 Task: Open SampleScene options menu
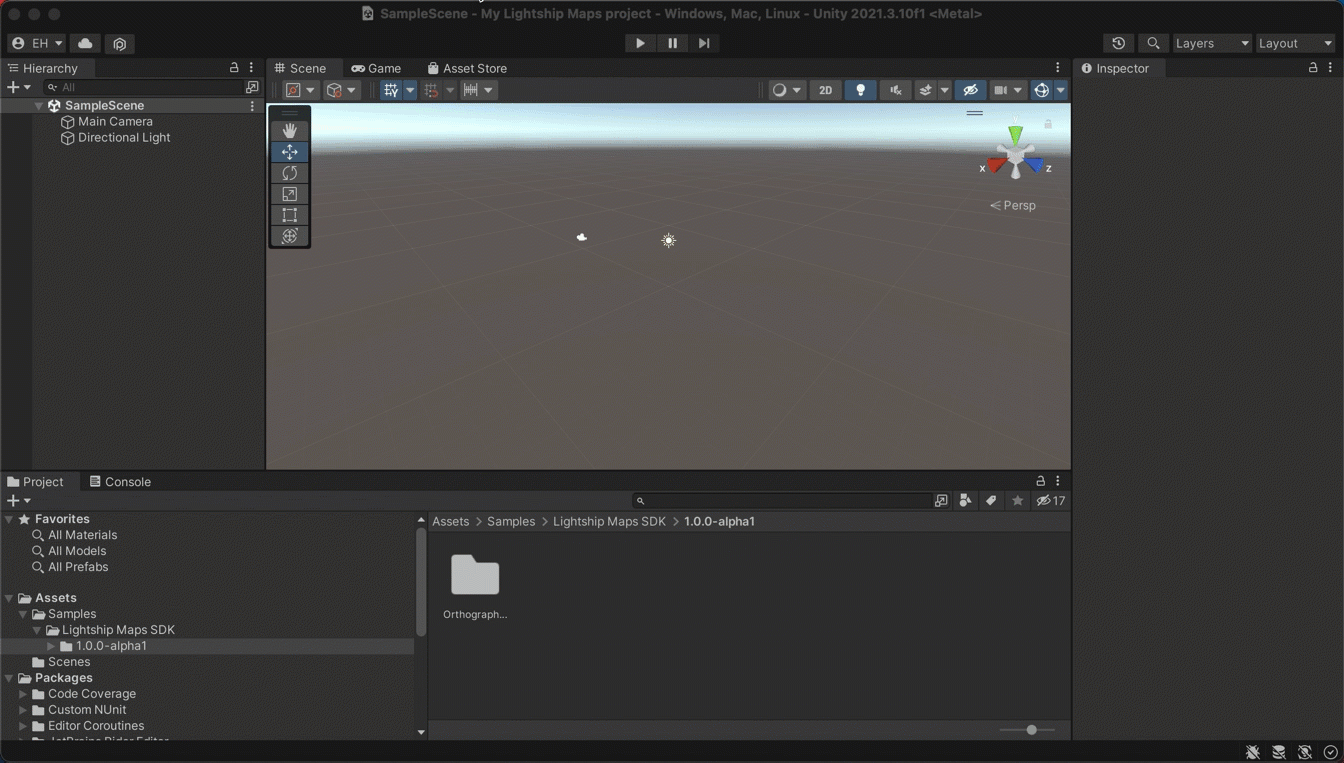click(x=252, y=105)
